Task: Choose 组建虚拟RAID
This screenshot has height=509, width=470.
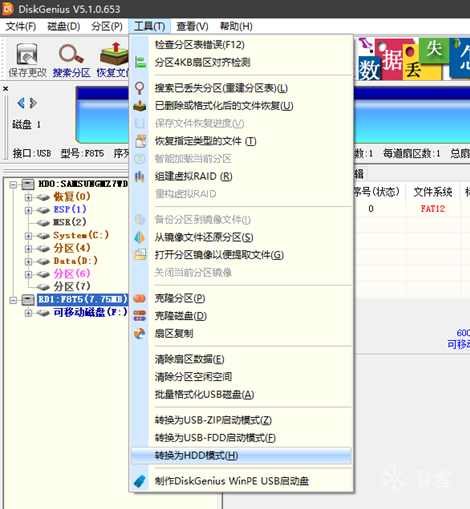Action: (241, 176)
